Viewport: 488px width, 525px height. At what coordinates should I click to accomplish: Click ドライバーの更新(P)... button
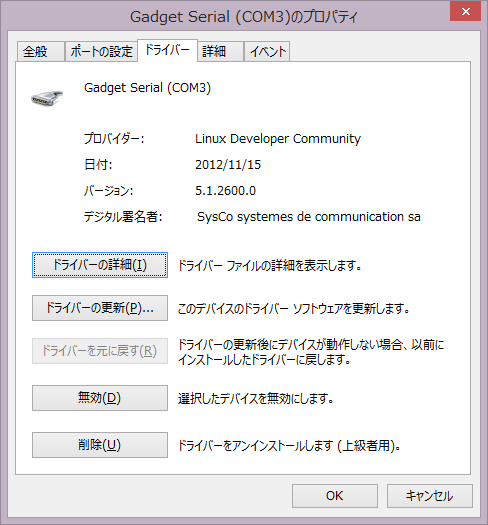[100, 308]
